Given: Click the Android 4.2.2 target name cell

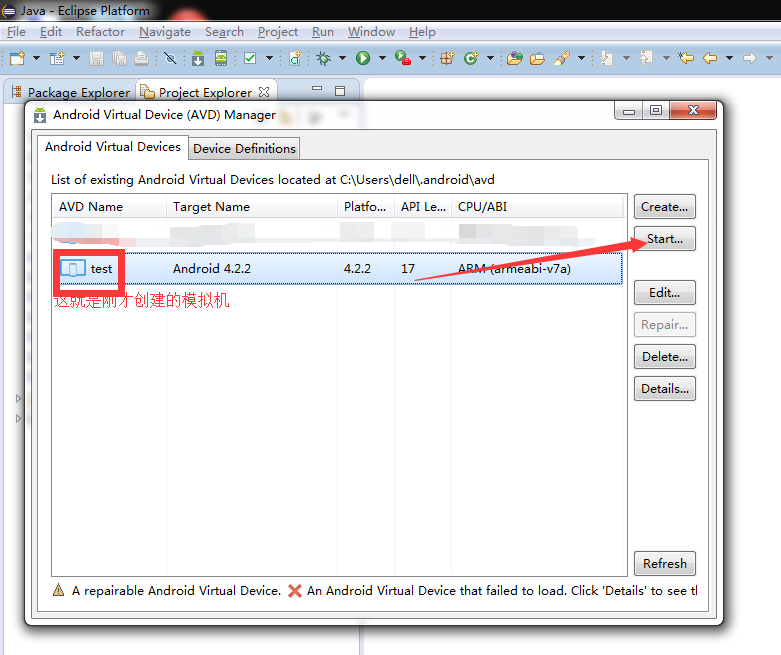Looking at the screenshot, I should (212, 268).
